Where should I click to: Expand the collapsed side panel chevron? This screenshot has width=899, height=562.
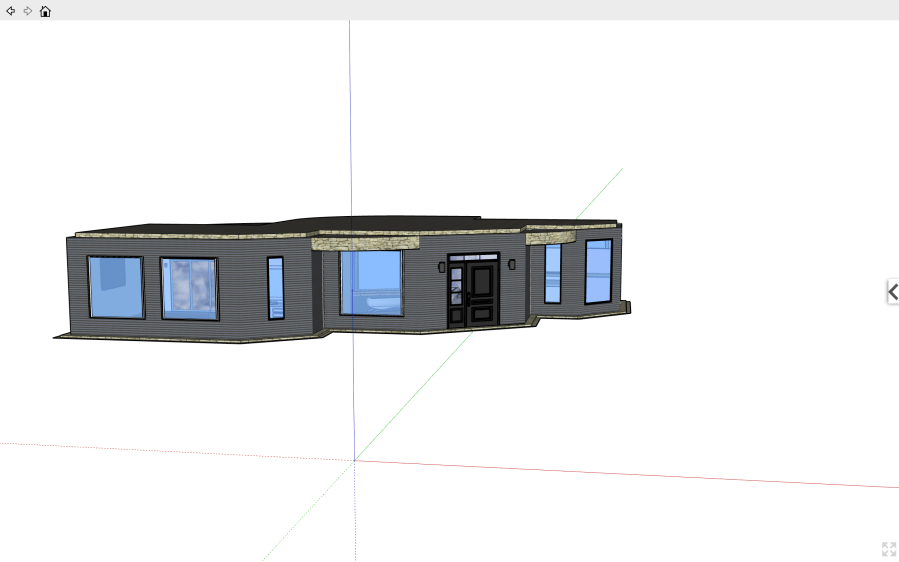coord(892,292)
